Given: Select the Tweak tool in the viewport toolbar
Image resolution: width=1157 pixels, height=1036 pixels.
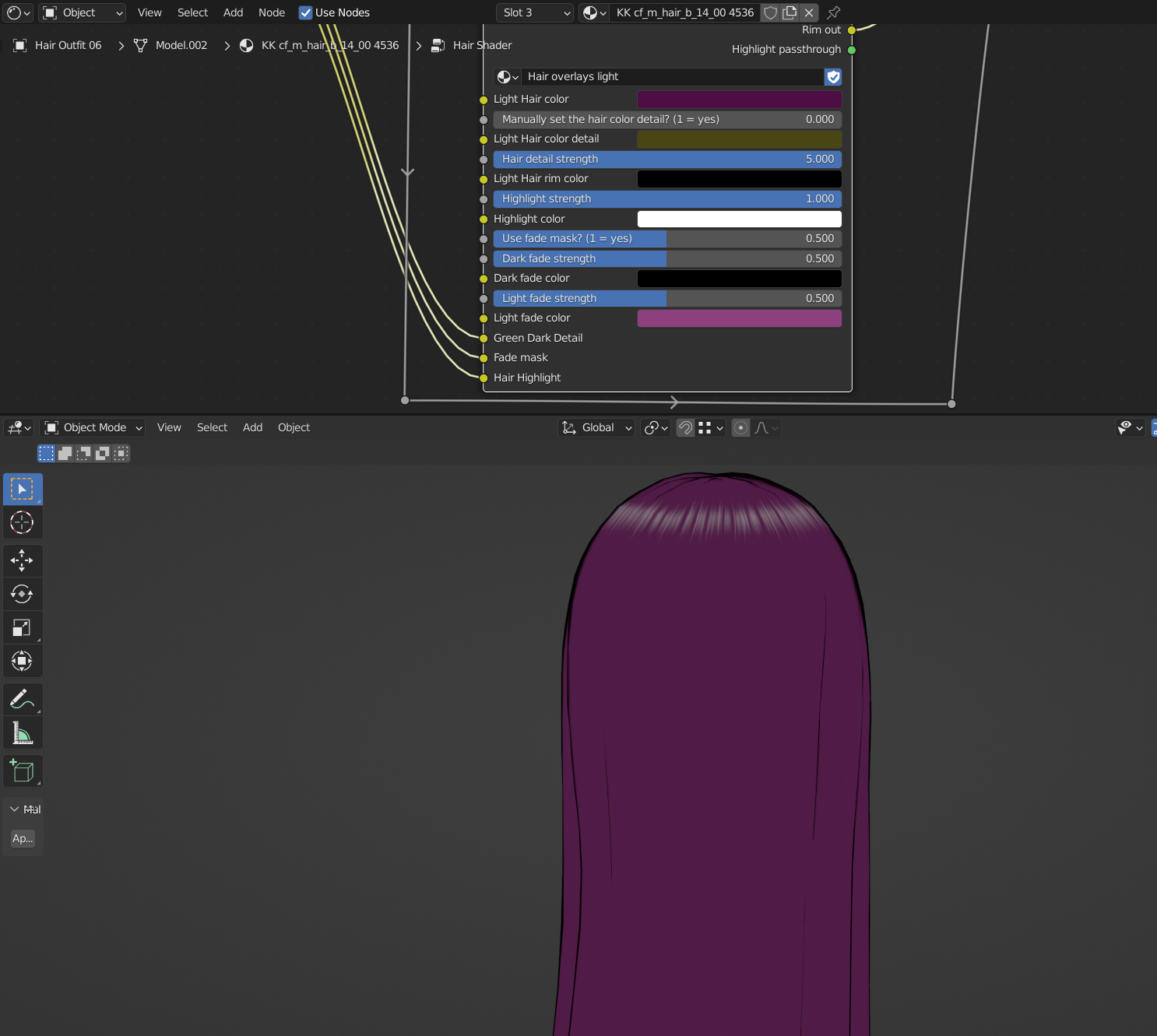Looking at the screenshot, I should tap(23, 489).
